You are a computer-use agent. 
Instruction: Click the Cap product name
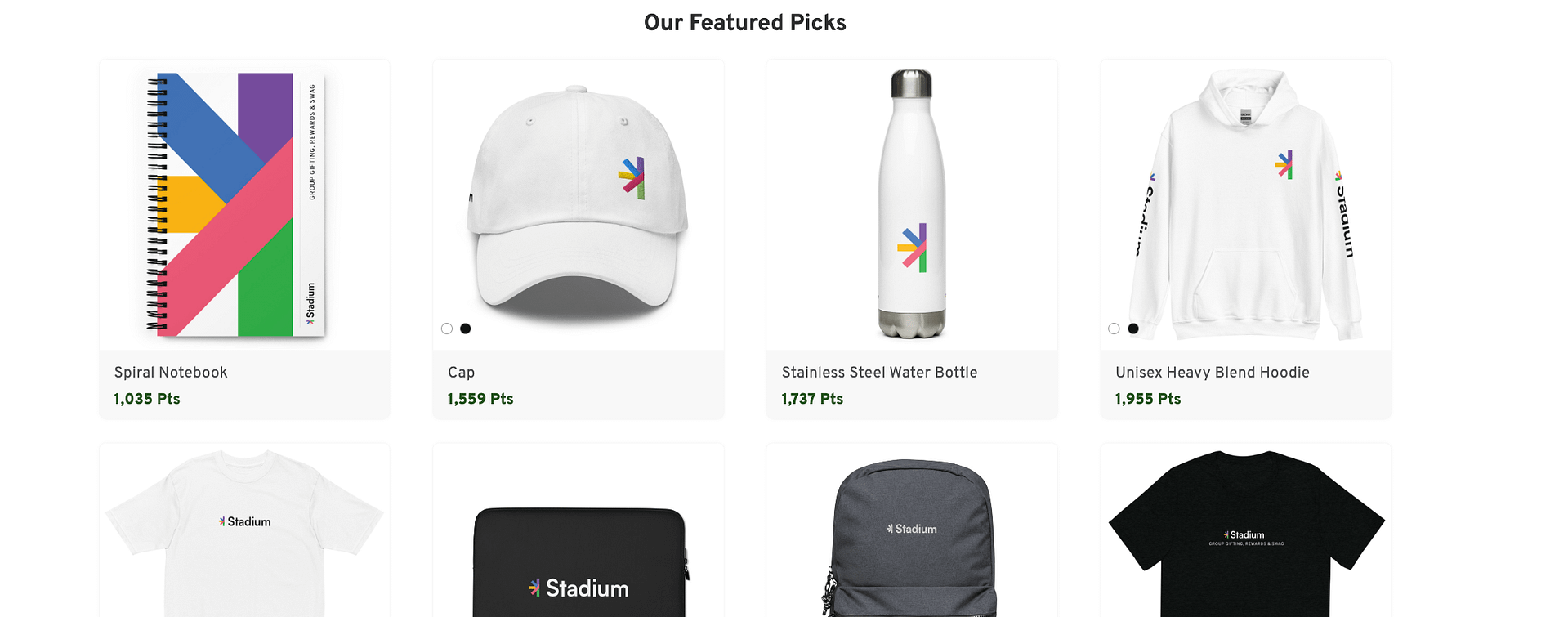pyautogui.click(x=461, y=373)
